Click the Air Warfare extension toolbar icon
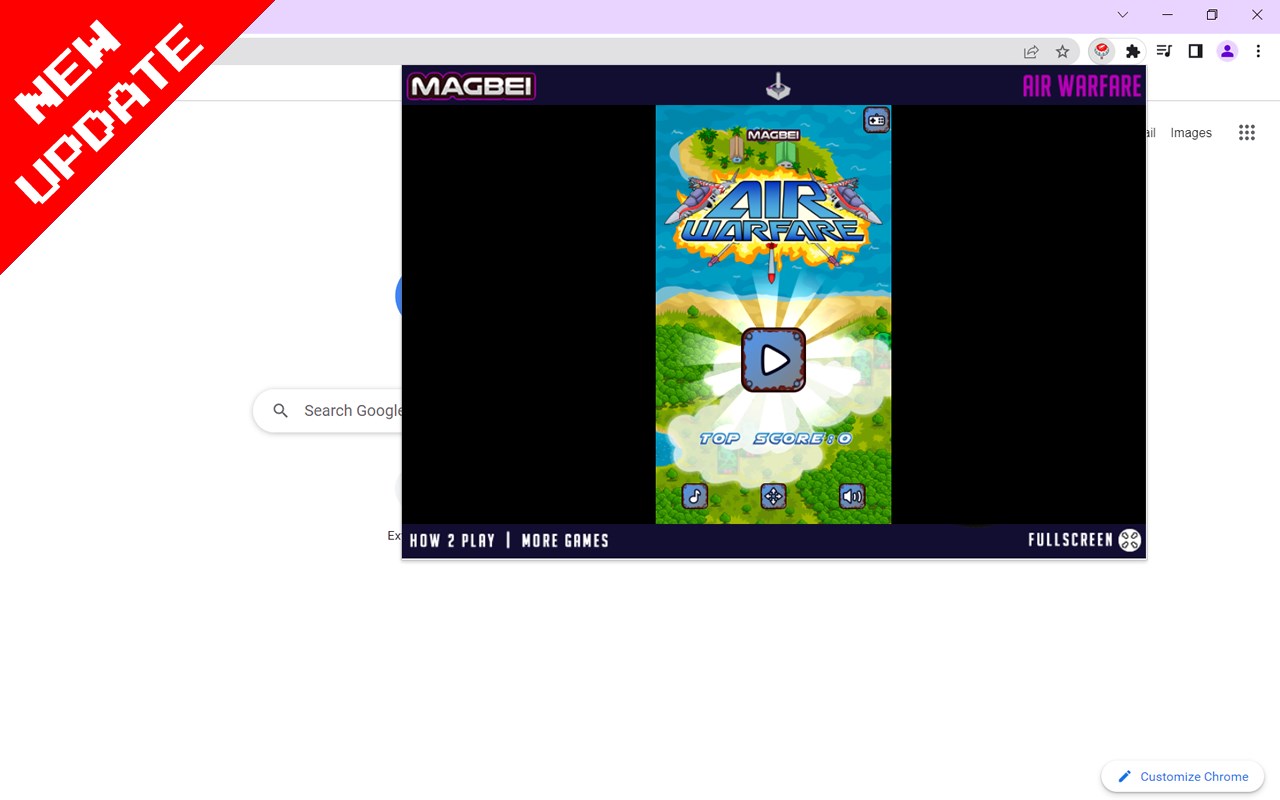The height and width of the screenshot is (800, 1280). tap(1101, 51)
